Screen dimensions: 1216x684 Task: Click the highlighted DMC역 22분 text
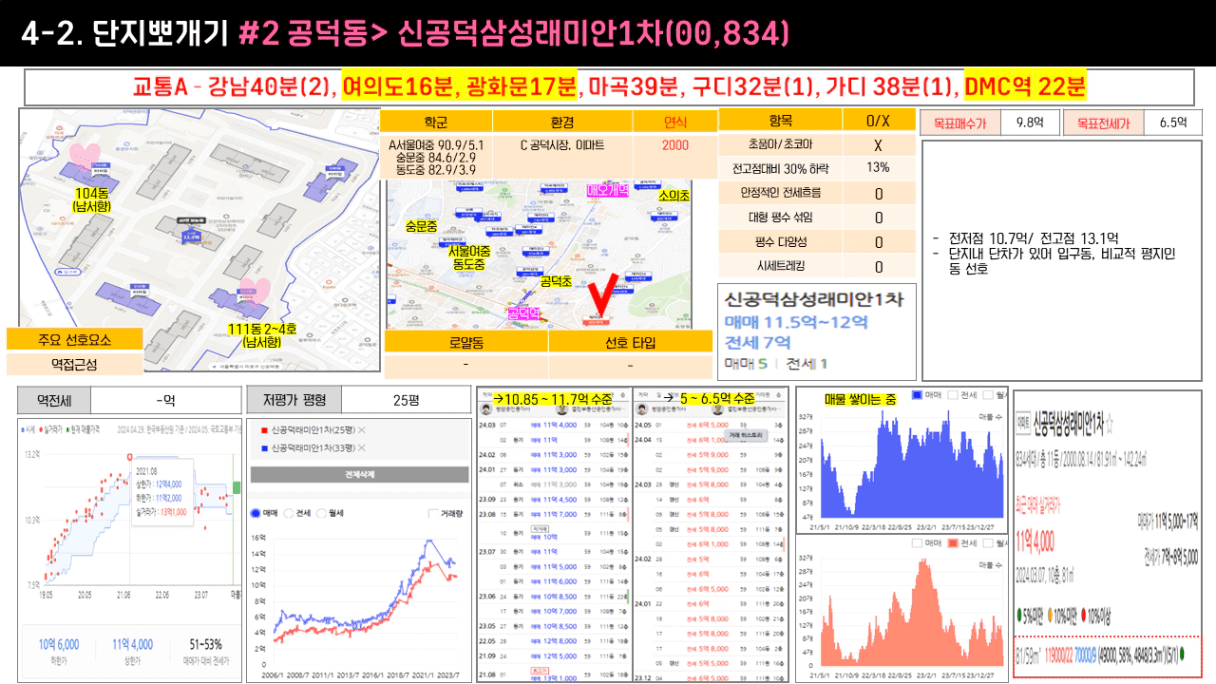[1024, 87]
